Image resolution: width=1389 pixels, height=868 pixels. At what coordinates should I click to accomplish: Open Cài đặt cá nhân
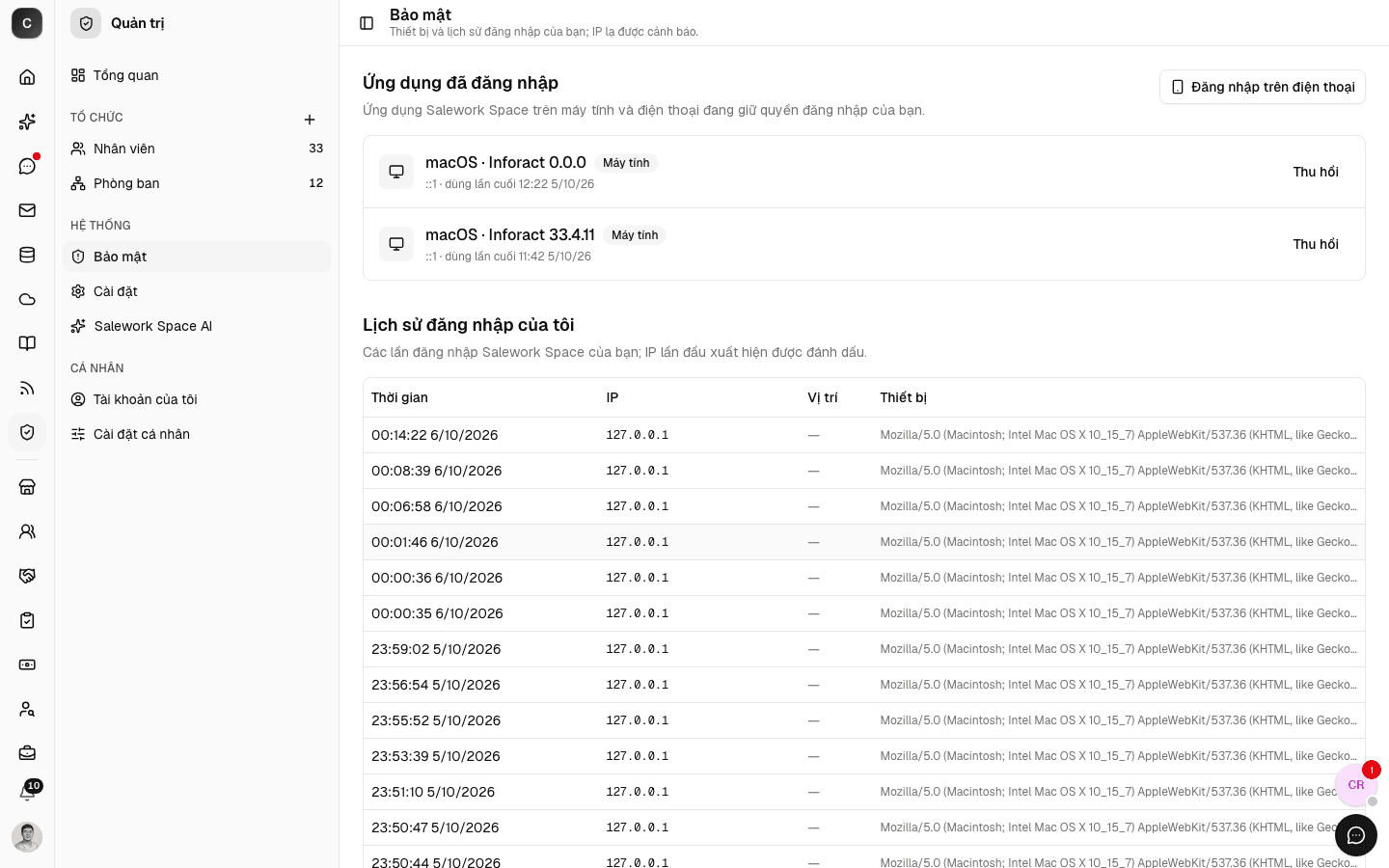tap(197, 434)
